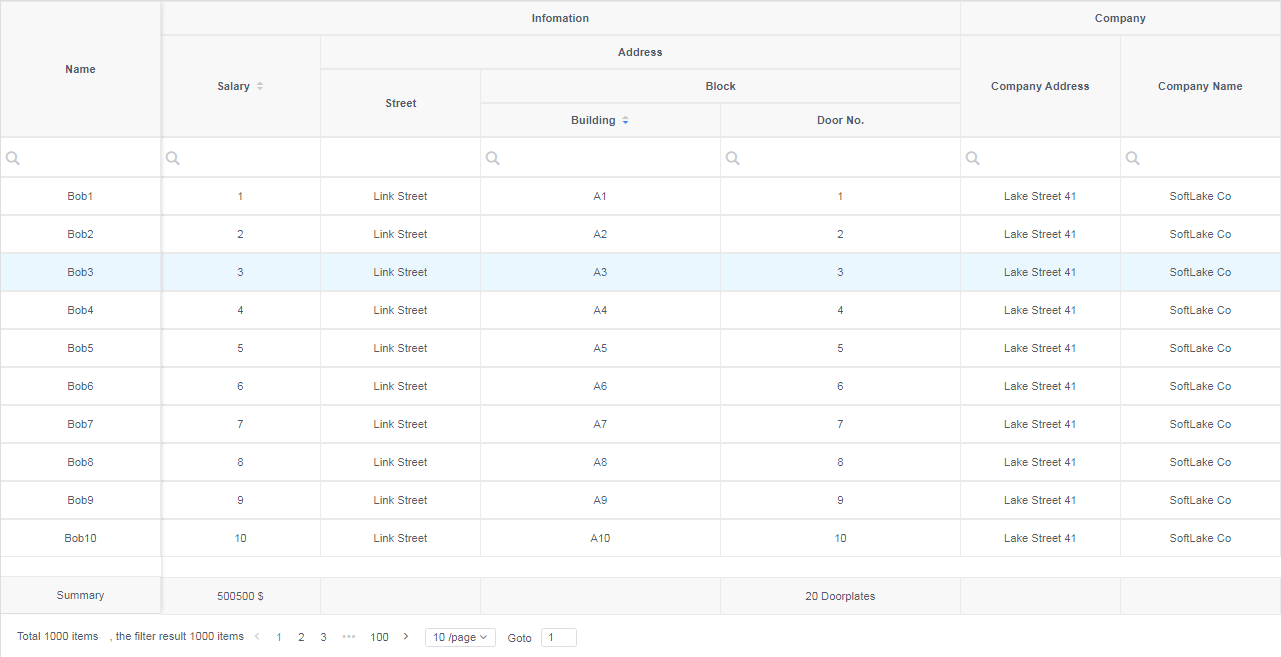Click the search icon in Name filter

[13, 158]
